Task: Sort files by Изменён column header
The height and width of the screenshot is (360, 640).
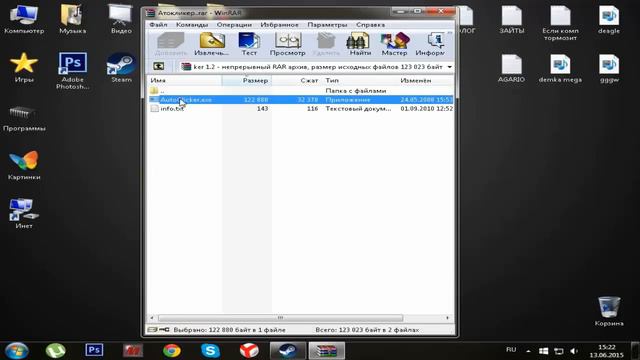Action: (425, 80)
